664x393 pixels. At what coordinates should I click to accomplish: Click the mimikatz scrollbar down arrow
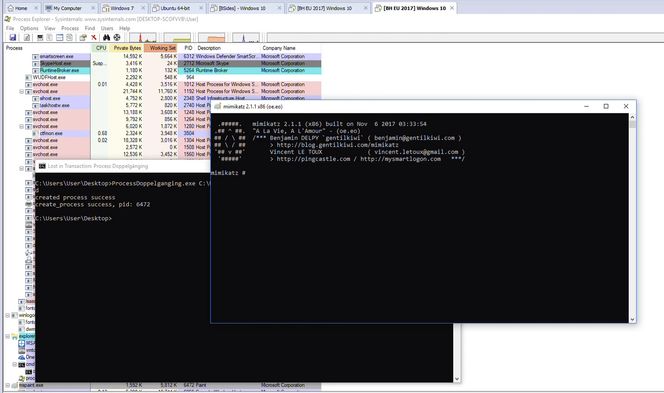tap(632, 320)
